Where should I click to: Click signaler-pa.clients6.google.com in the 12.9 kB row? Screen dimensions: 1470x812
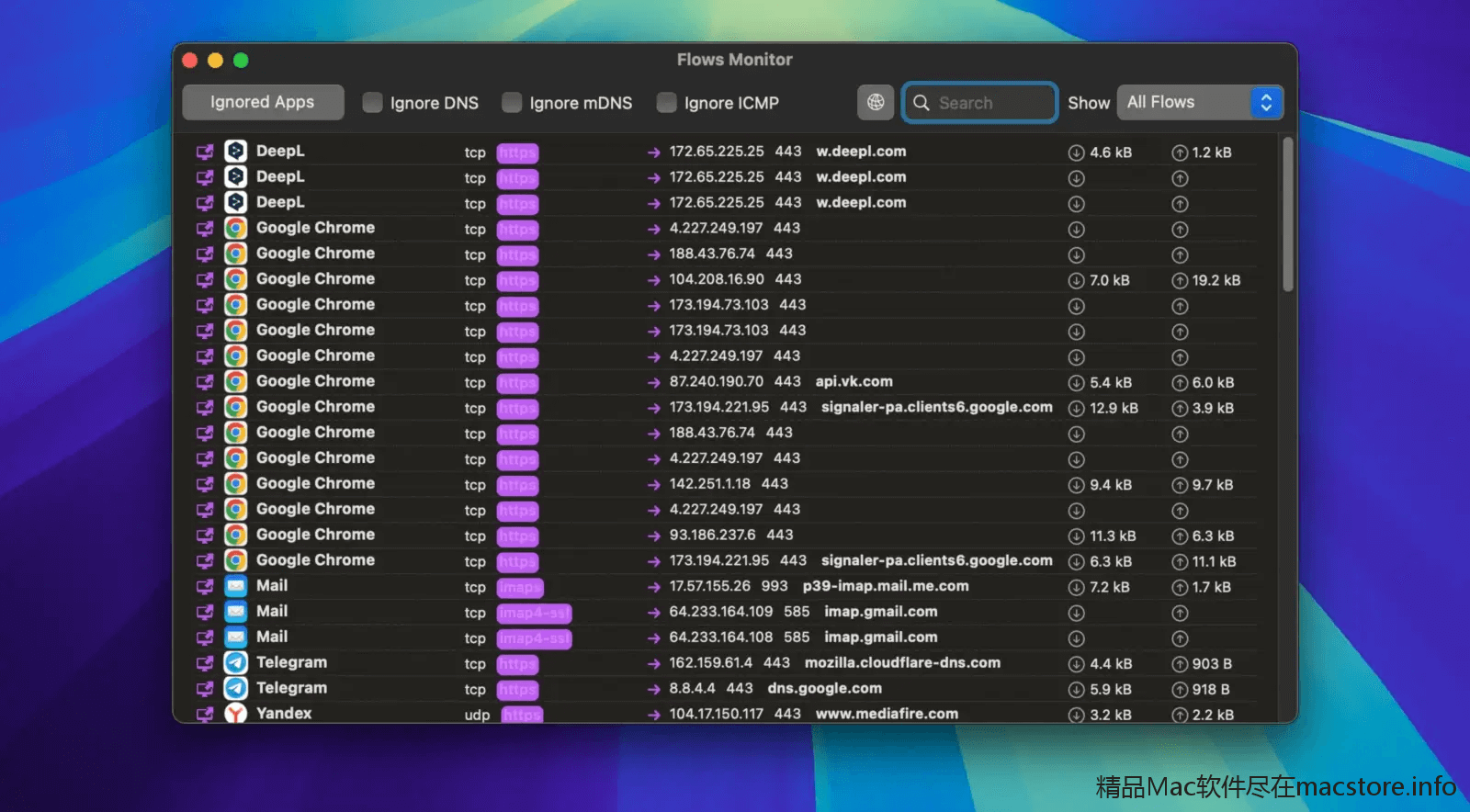pyautogui.click(x=936, y=407)
